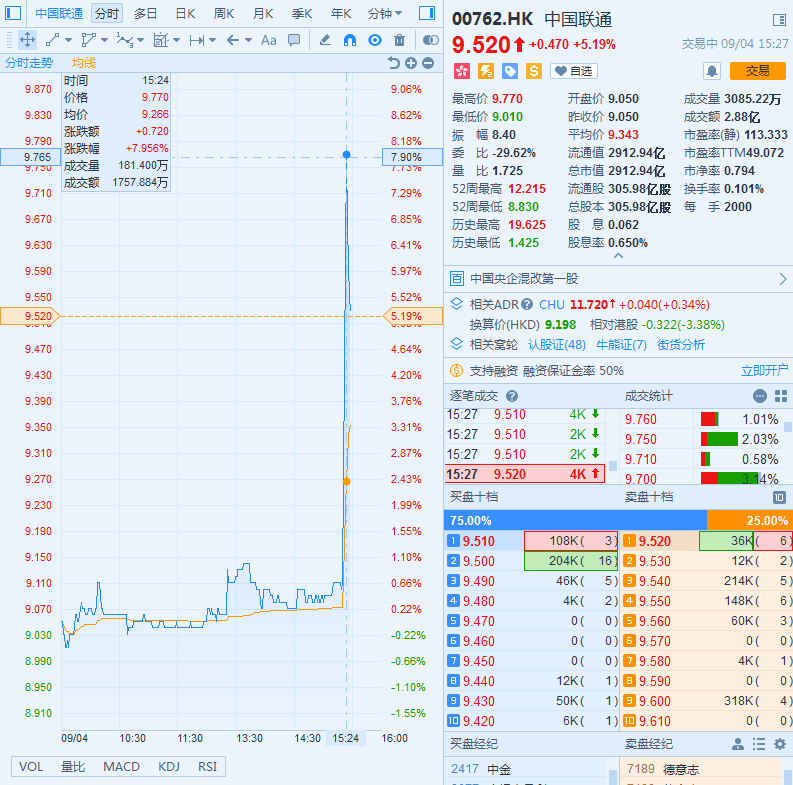The width and height of the screenshot is (793, 785).
Task: Select the wave pattern drawing tool
Action: [x=124, y=40]
